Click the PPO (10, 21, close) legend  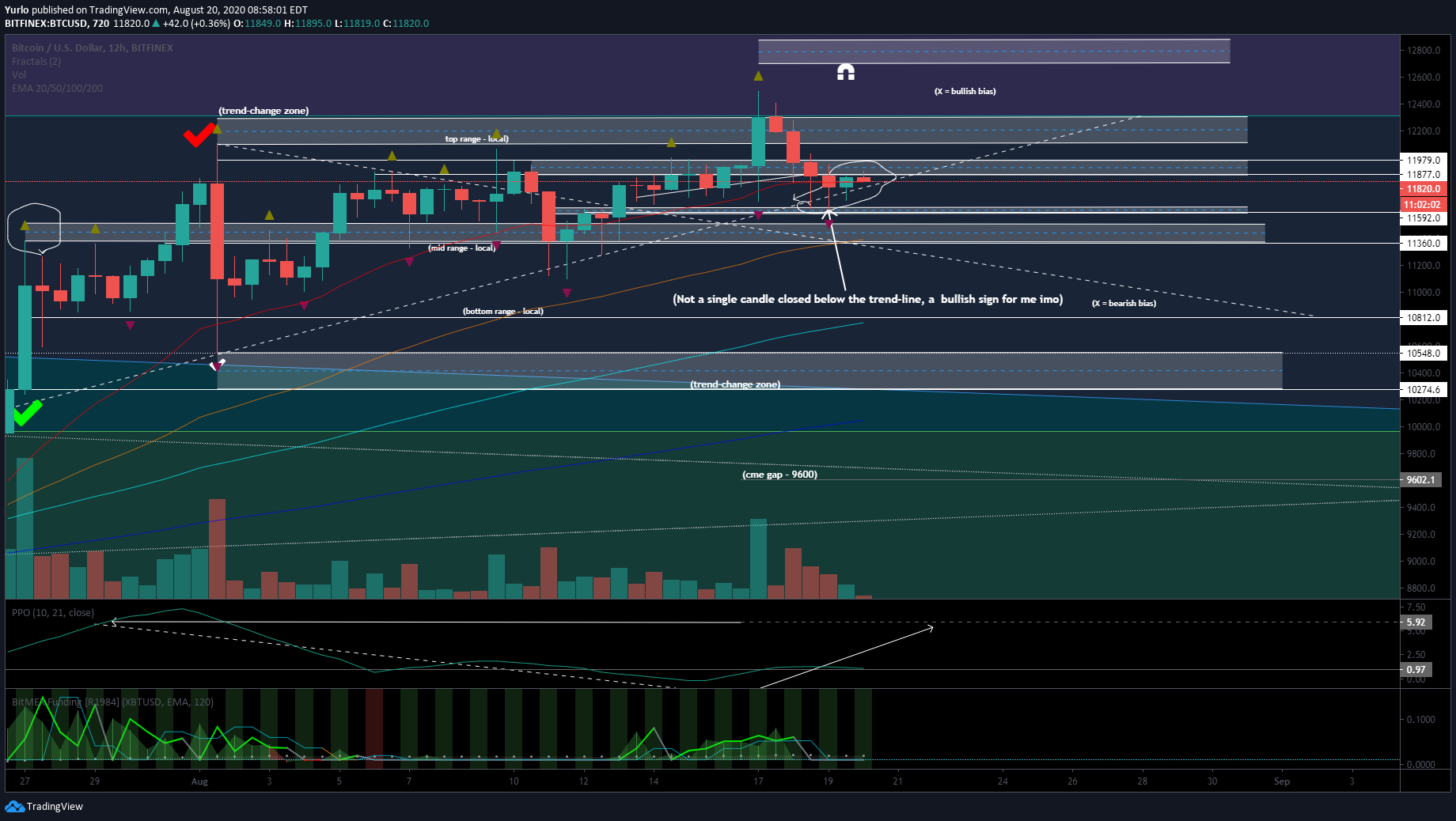(53, 612)
